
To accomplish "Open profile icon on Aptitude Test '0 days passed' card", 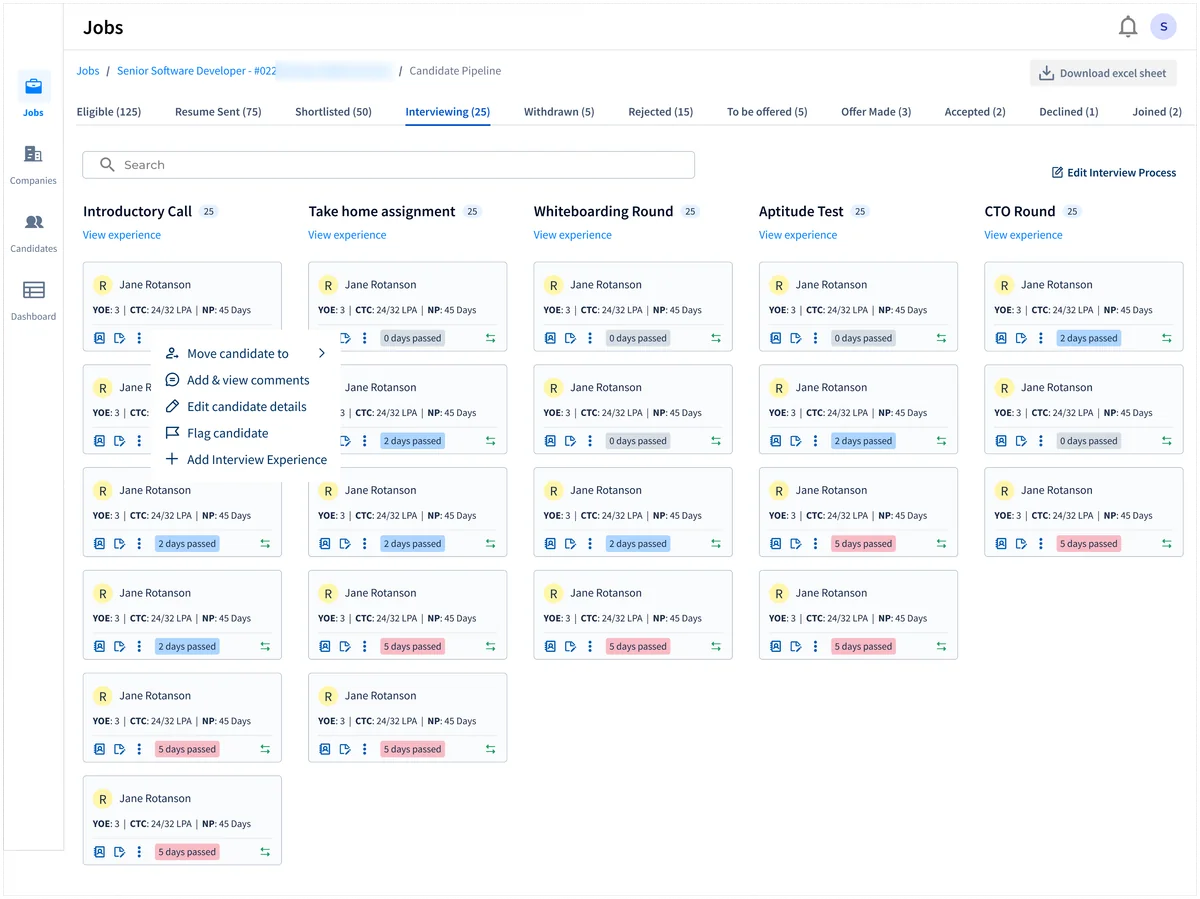I will point(775,338).
